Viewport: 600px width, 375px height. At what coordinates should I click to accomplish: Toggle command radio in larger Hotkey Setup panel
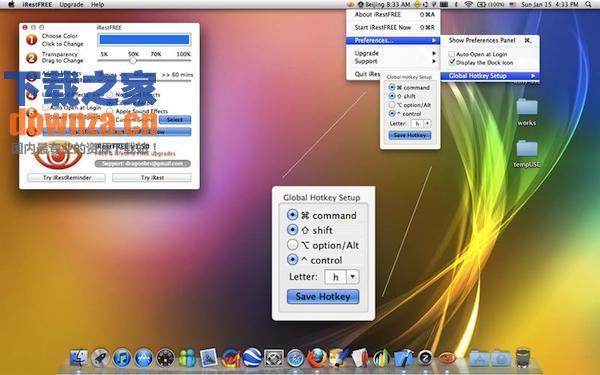click(x=292, y=215)
